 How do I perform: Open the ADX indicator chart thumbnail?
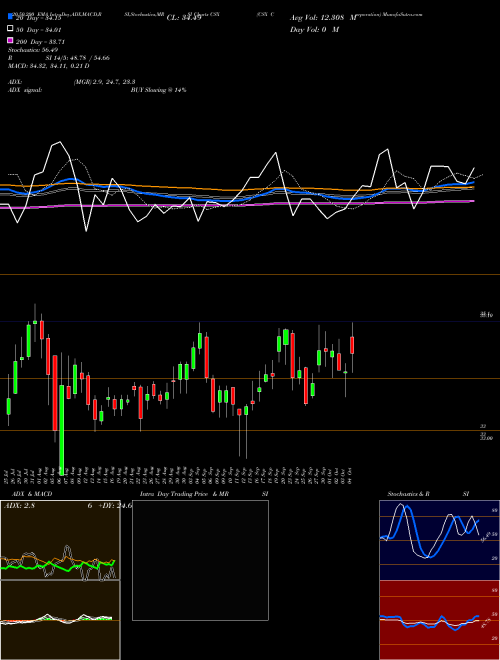point(60,540)
